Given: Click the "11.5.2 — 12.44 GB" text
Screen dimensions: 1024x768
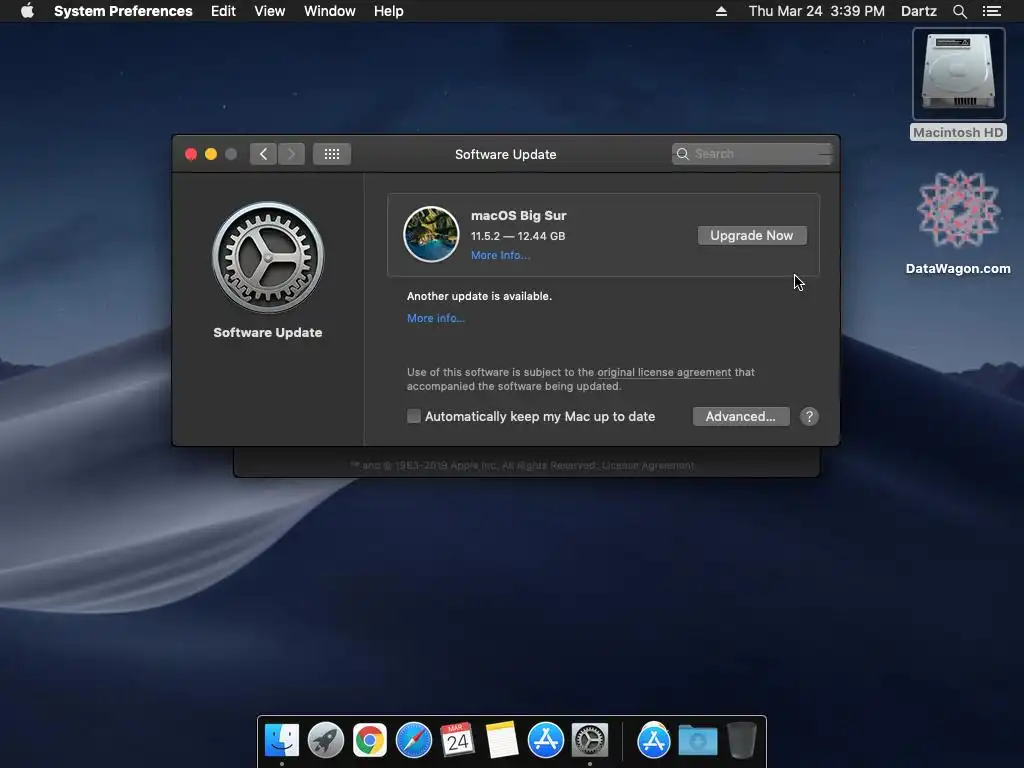Looking at the screenshot, I should tap(518, 236).
